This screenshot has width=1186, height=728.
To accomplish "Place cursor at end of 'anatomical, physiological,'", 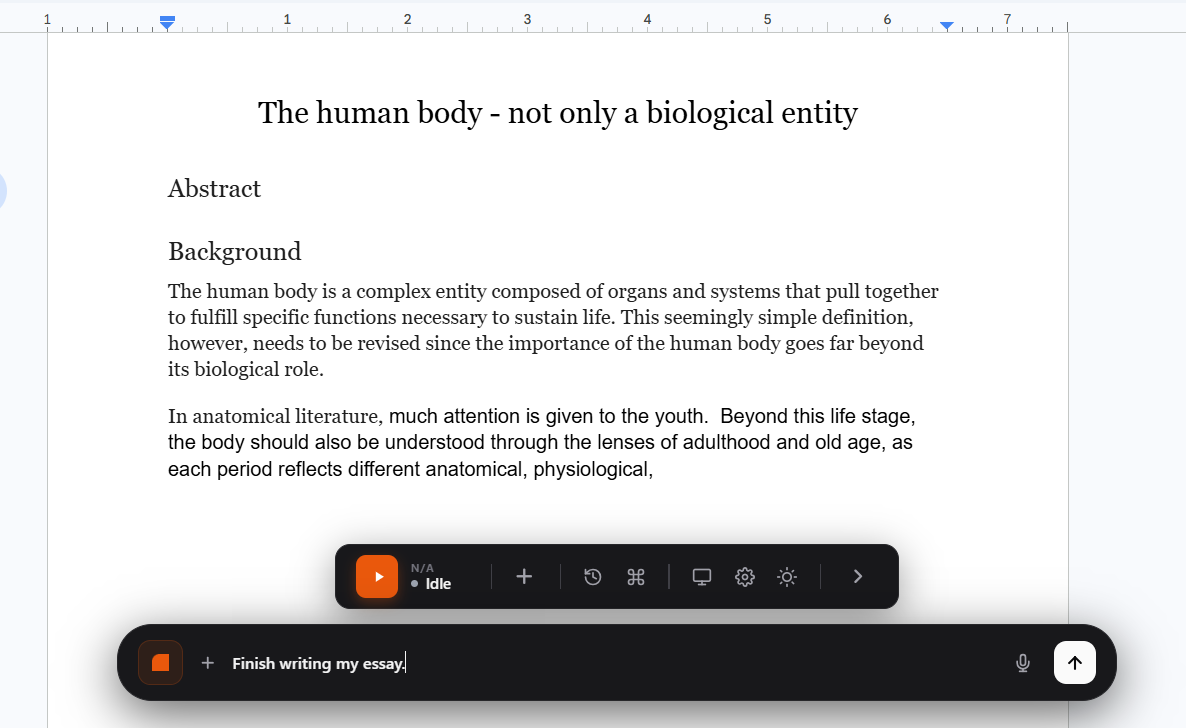I will [x=654, y=469].
